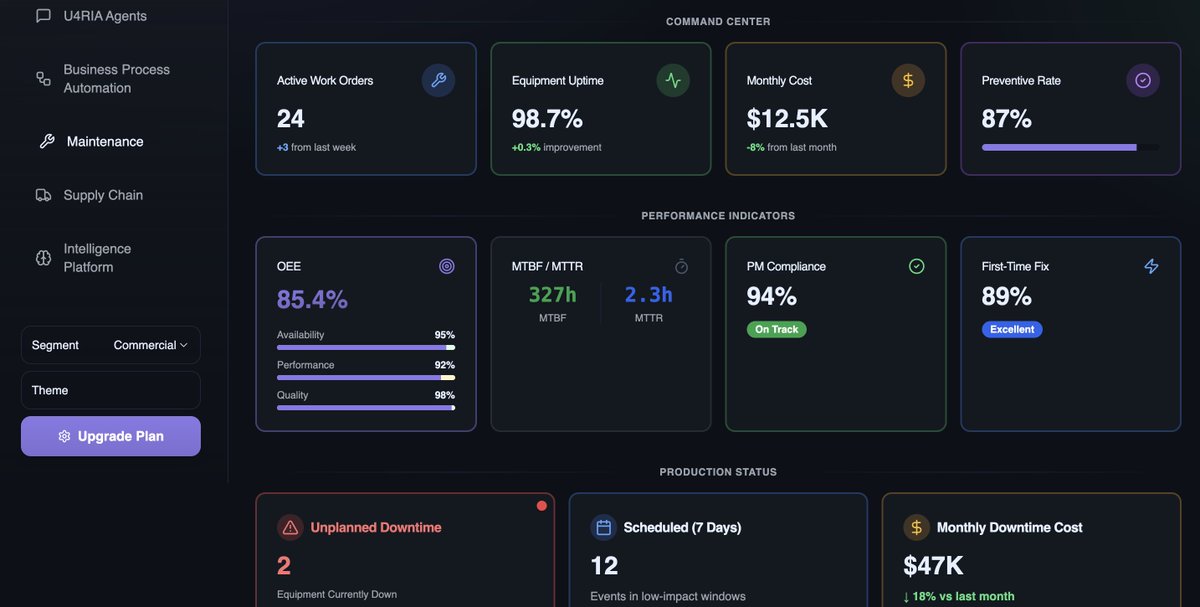Click the PERFORMANCE INDICATORS heading
The width and height of the screenshot is (1200, 607).
(718, 215)
